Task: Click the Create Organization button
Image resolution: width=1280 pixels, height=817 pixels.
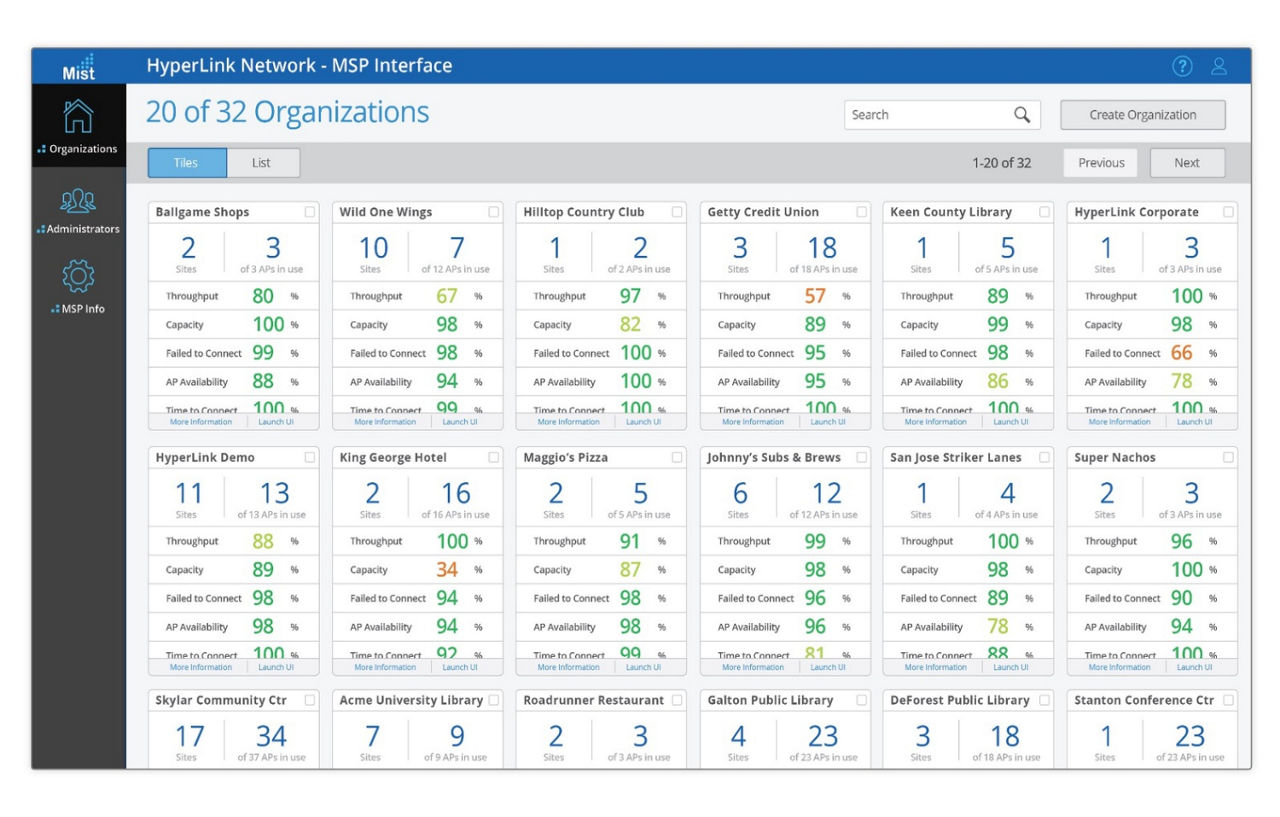Action: (1141, 114)
